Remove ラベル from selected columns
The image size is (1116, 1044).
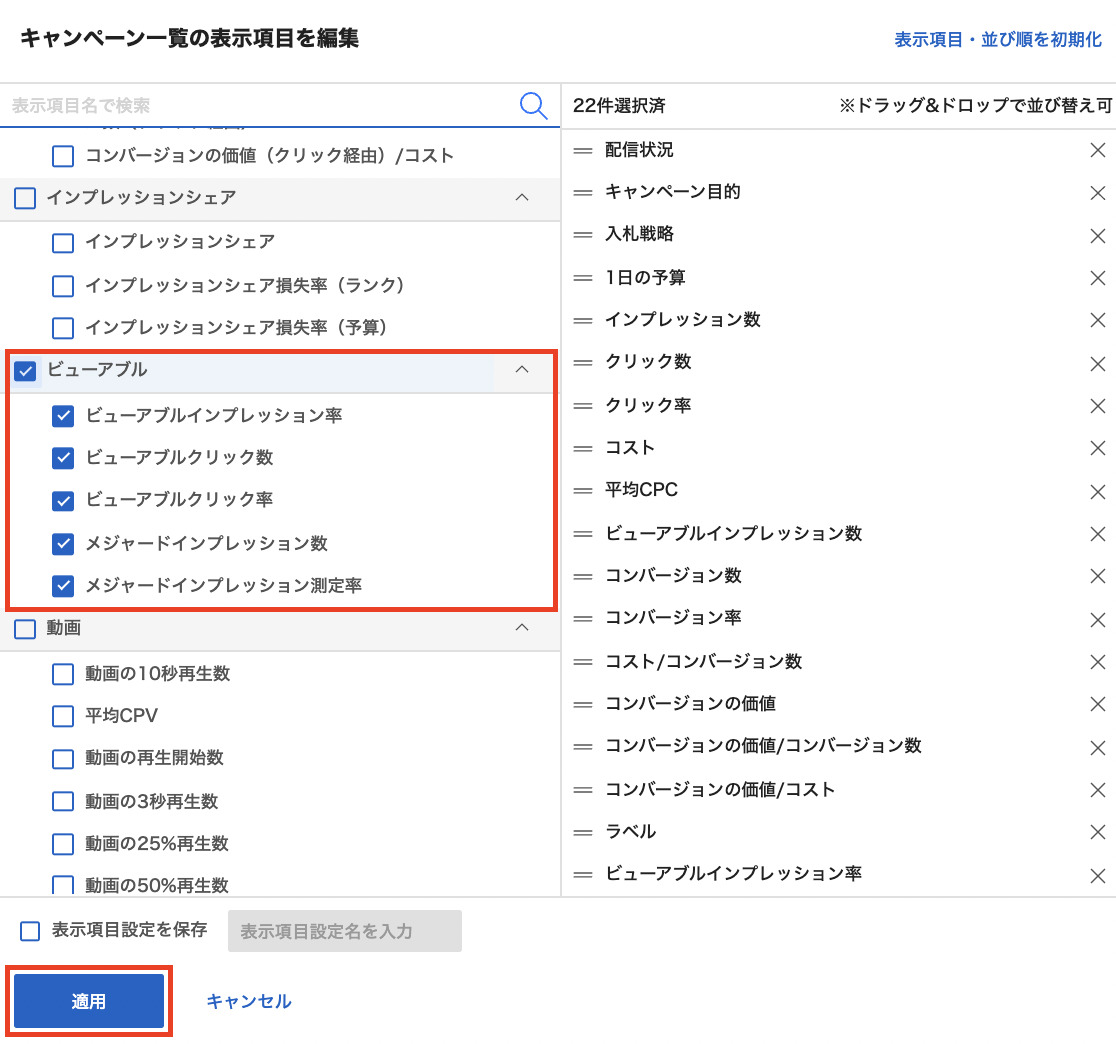coord(1097,832)
